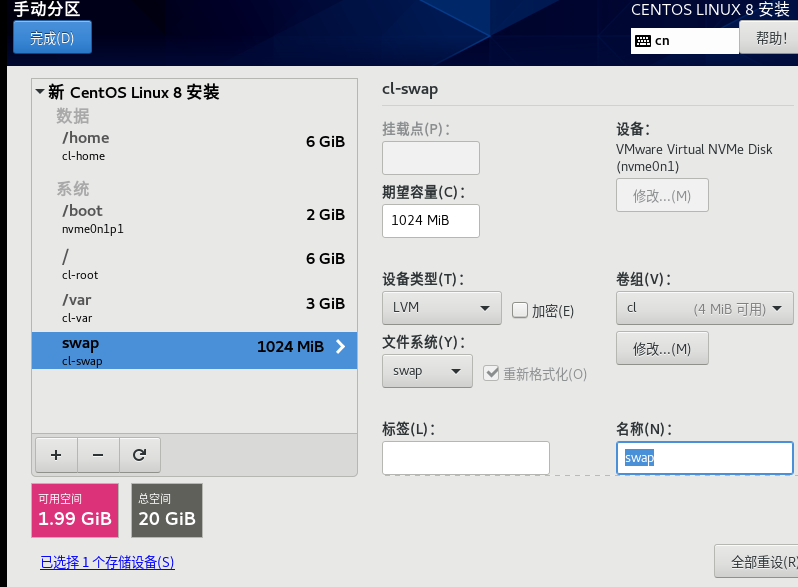Open the 文件系统 swap dropdown
This screenshot has width=798, height=587.
(x=427, y=371)
